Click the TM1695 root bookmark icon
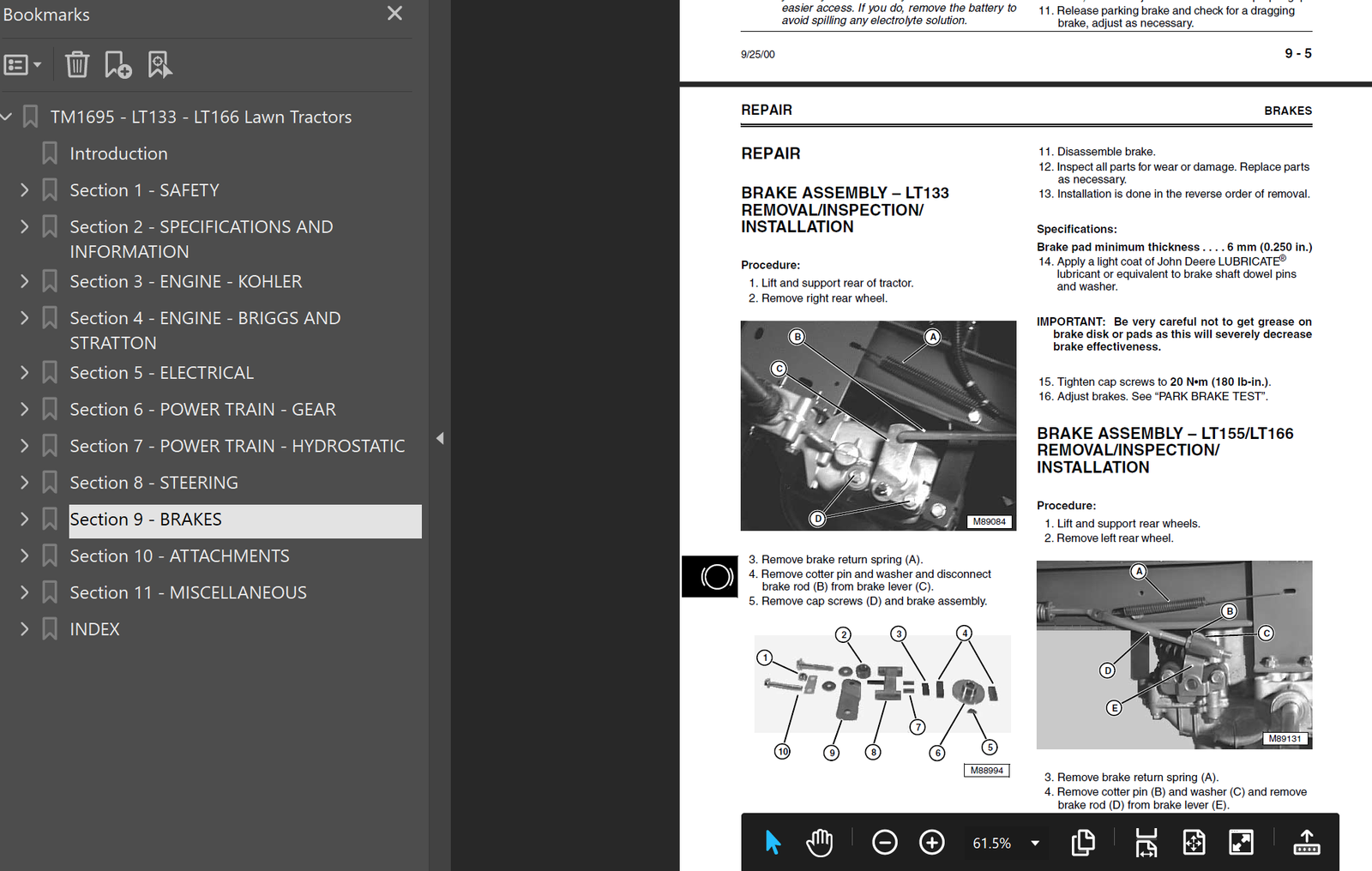 click(30, 117)
